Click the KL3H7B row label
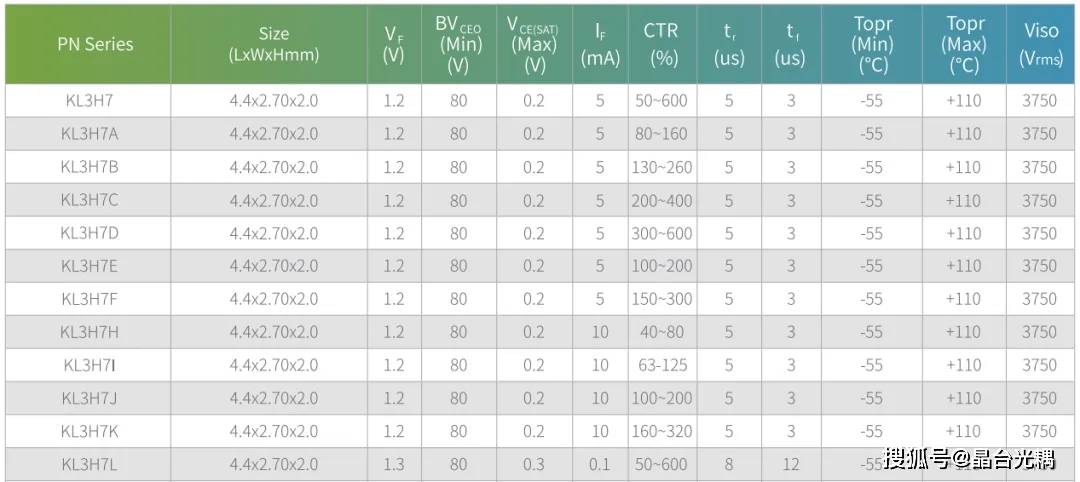Viewport: 1080px width, 482px height. pos(90,167)
